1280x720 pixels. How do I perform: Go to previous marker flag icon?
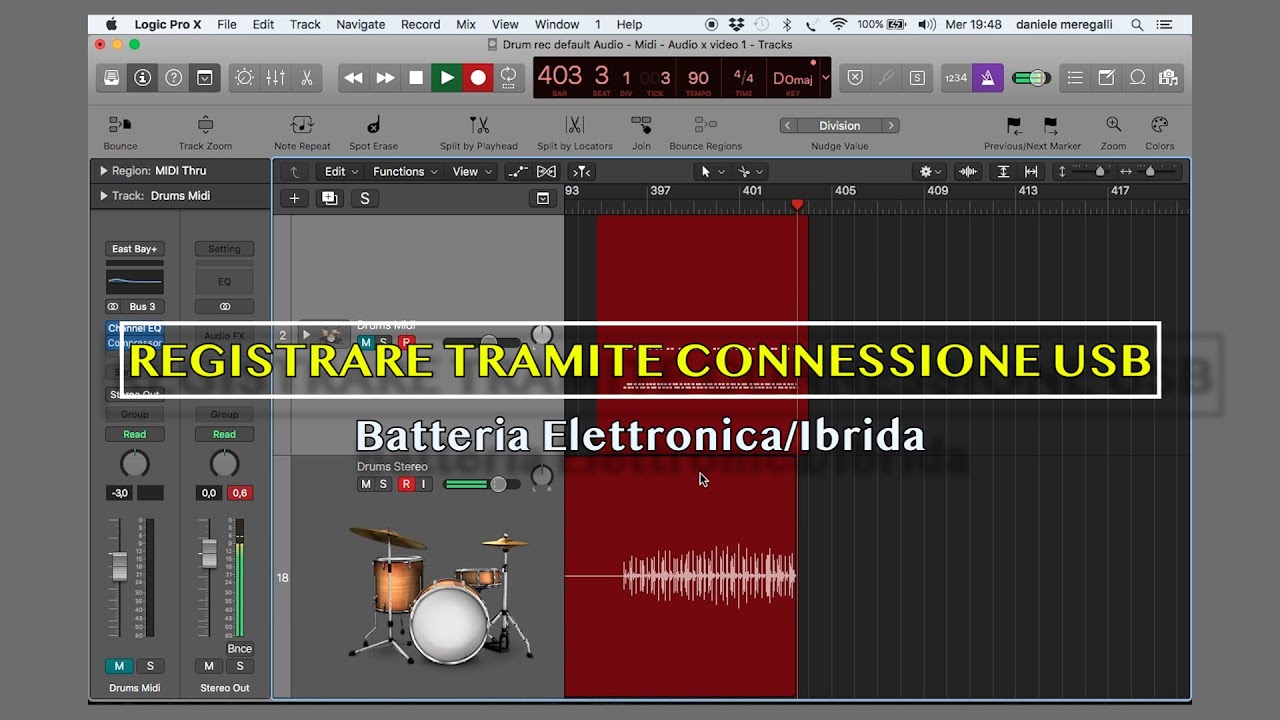[x=1014, y=125]
